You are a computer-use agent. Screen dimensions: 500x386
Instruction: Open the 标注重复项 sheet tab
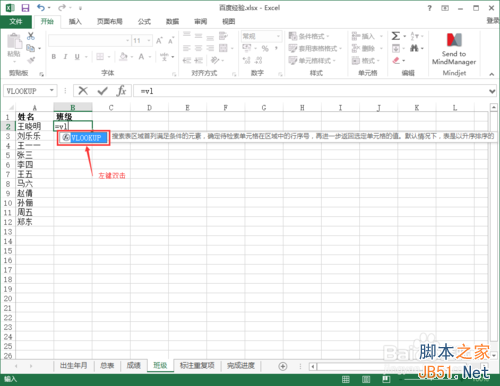pyautogui.click(x=197, y=365)
